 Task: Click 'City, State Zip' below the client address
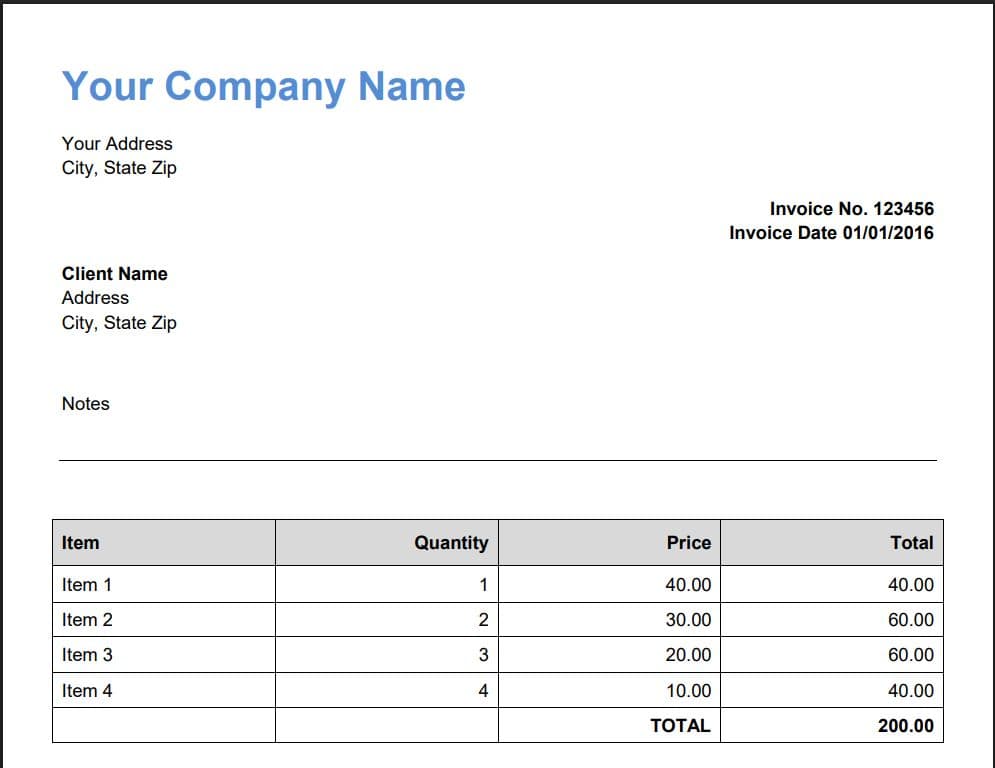(119, 323)
